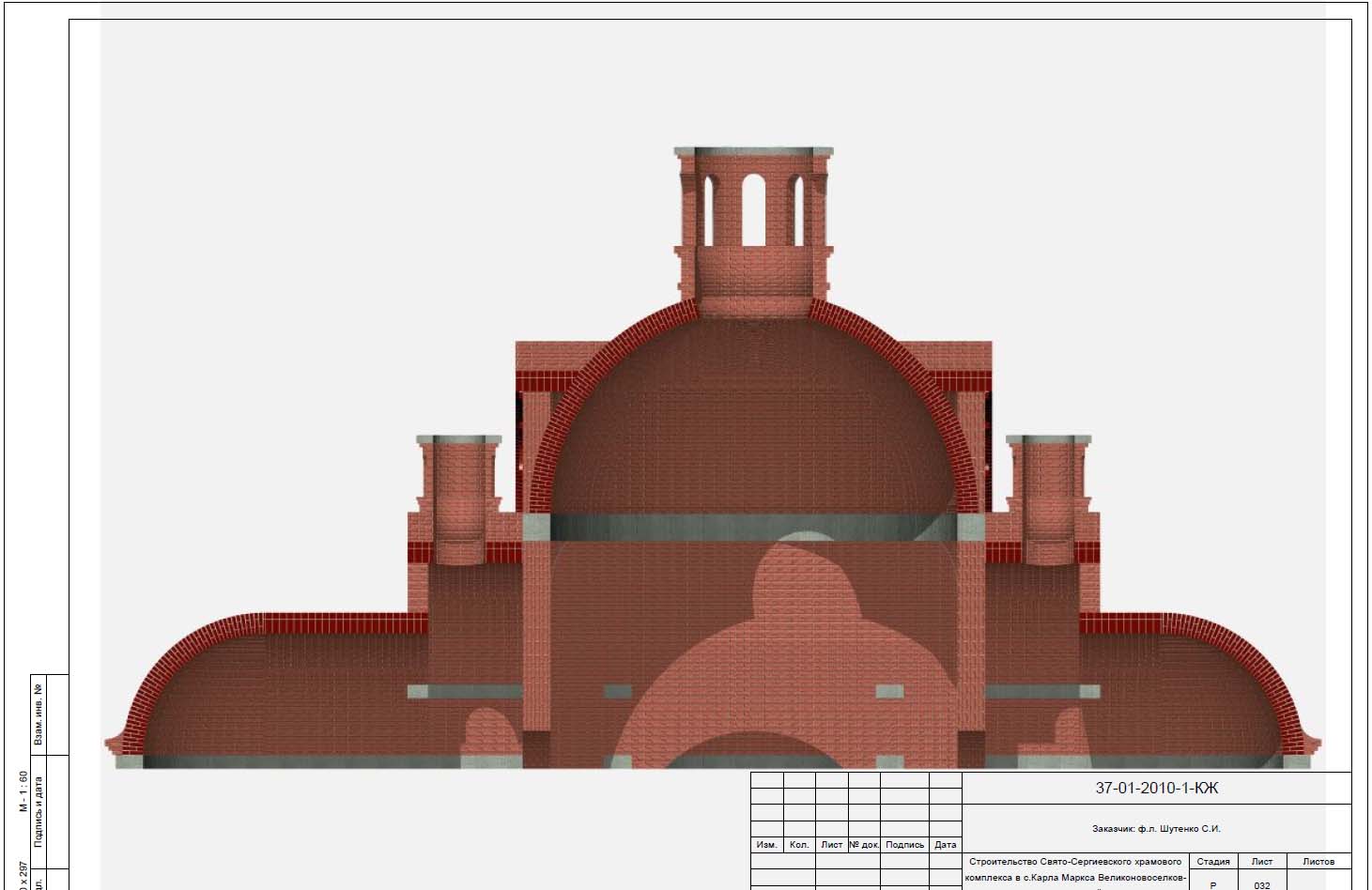The height and width of the screenshot is (890, 1372).
Task: Click the drawing number 37-01-2010-1-КЖ
Action: (x=1156, y=789)
